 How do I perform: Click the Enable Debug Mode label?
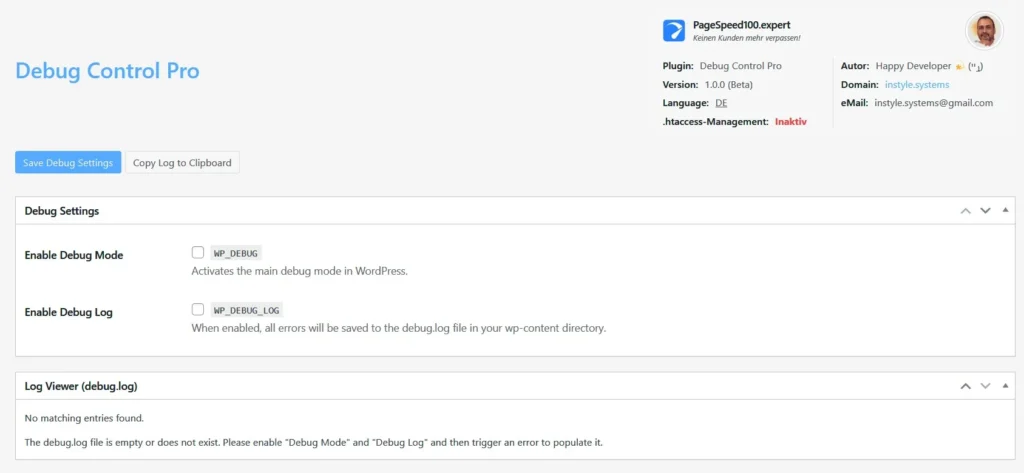click(74, 255)
